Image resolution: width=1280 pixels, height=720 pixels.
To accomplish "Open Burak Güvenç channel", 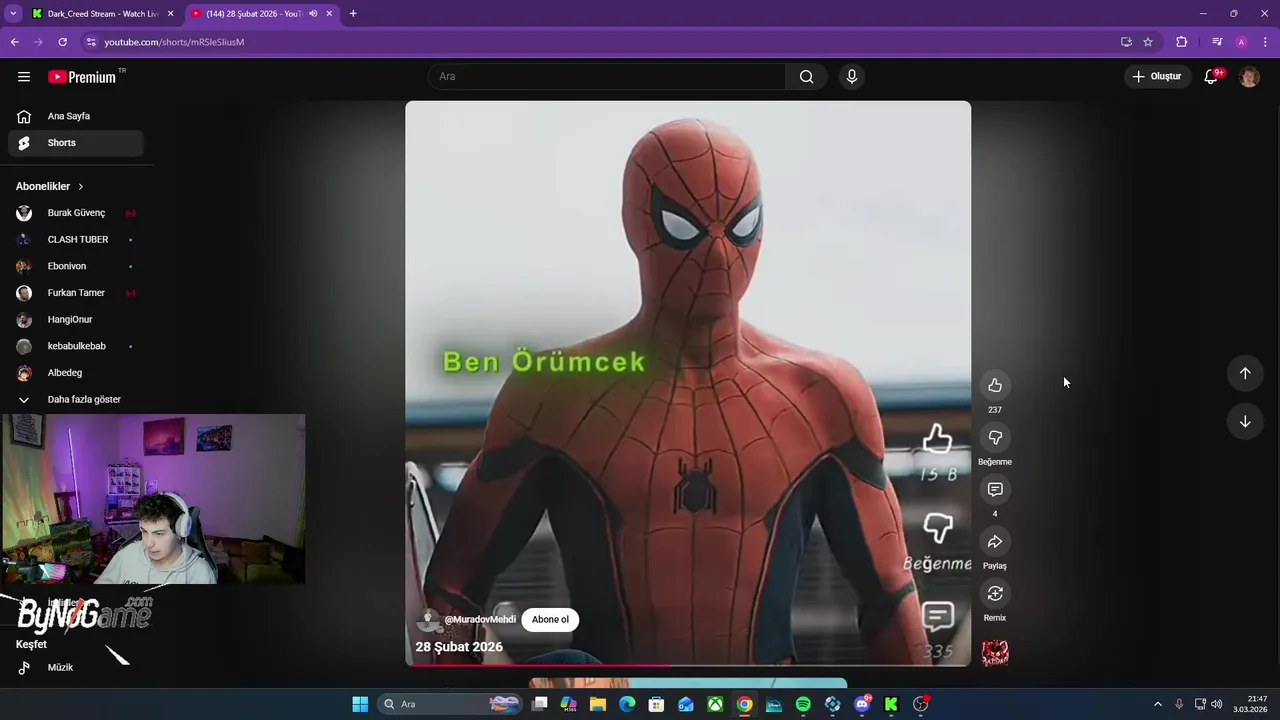I will pyautogui.click(x=76, y=213).
